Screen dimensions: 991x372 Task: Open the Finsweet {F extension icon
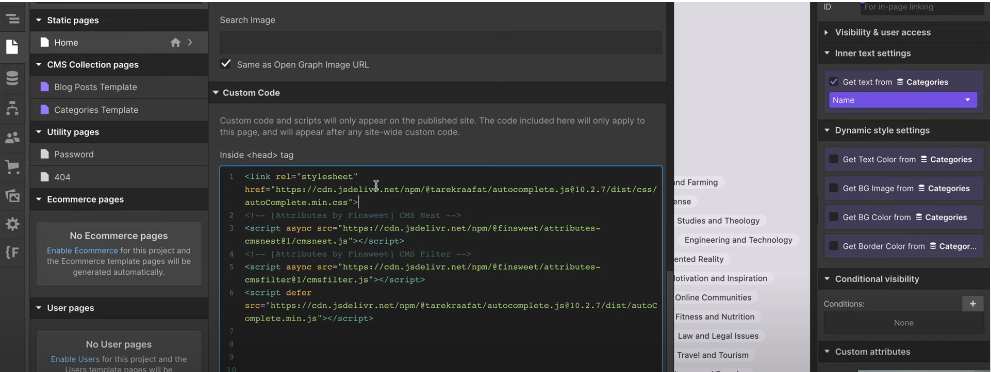click(12, 253)
